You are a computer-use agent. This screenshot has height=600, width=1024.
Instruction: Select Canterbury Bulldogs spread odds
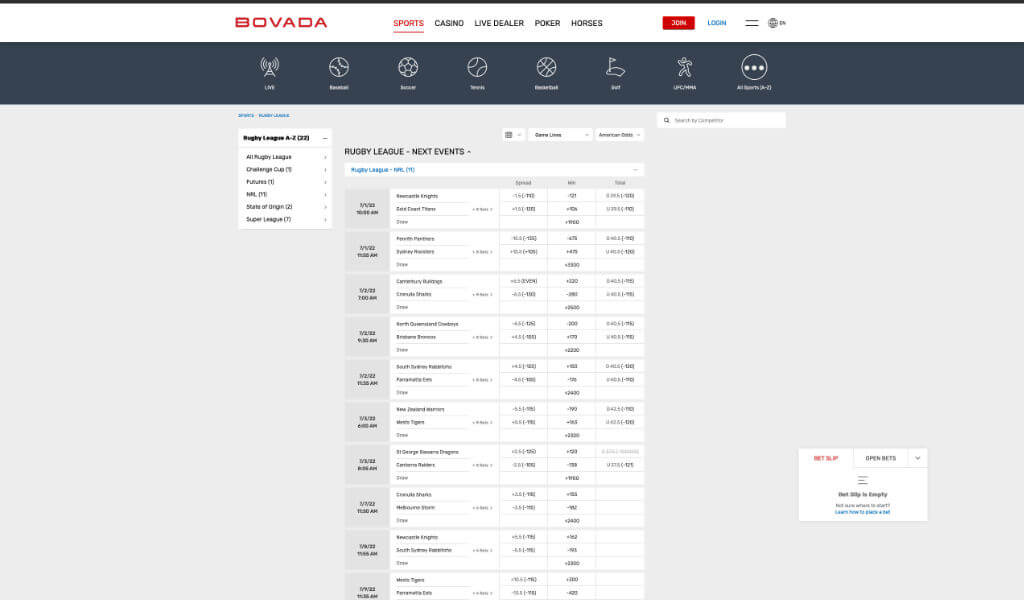pos(523,281)
